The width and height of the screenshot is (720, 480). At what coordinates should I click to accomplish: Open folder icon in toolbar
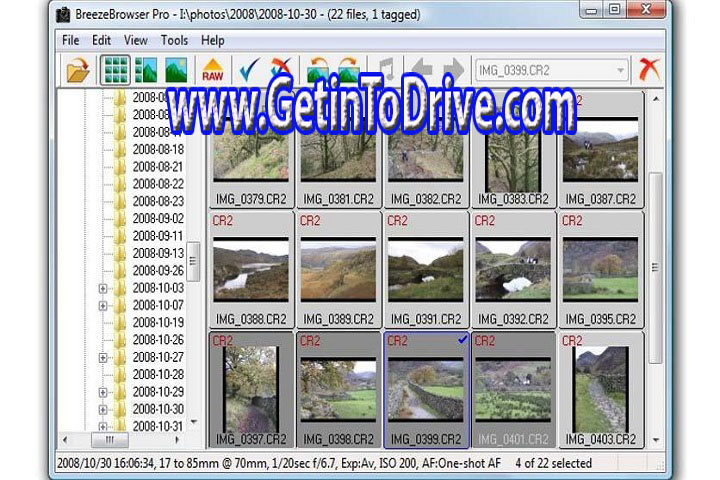pyautogui.click(x=78, y=70)
